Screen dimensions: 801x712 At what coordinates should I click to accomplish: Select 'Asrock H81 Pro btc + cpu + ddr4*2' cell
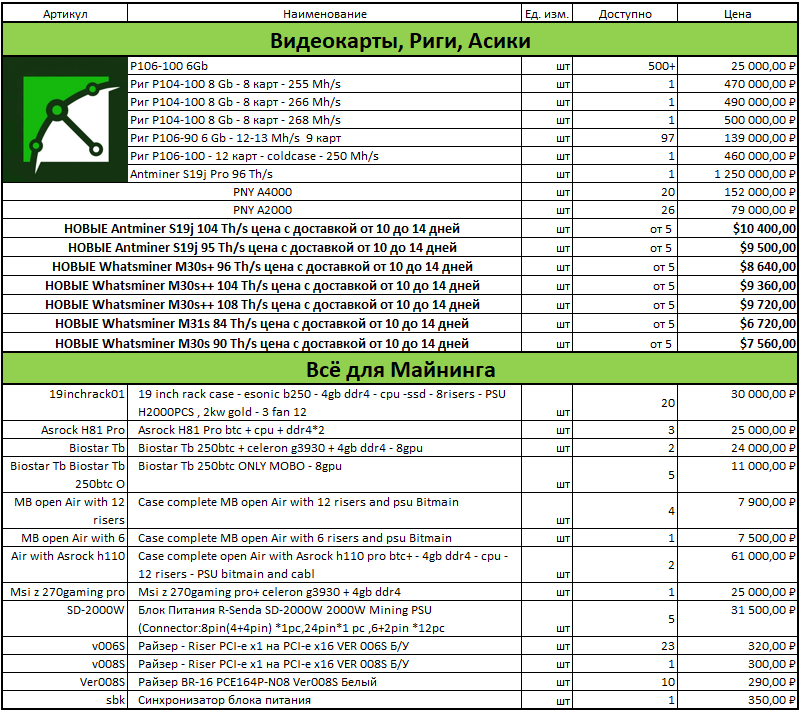(x=324, y=430)
